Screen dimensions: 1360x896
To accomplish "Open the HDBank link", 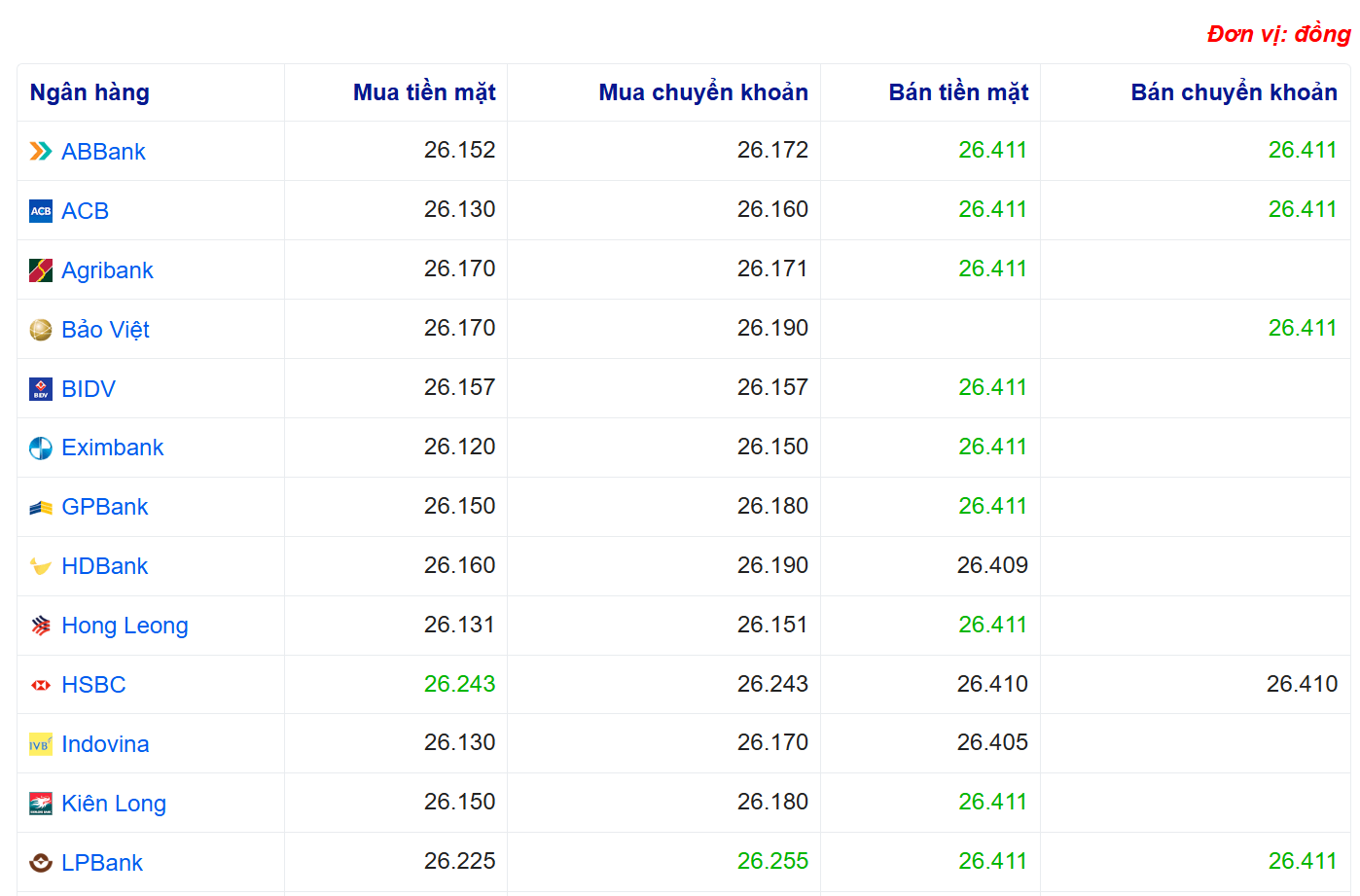I will click(105, 566).
